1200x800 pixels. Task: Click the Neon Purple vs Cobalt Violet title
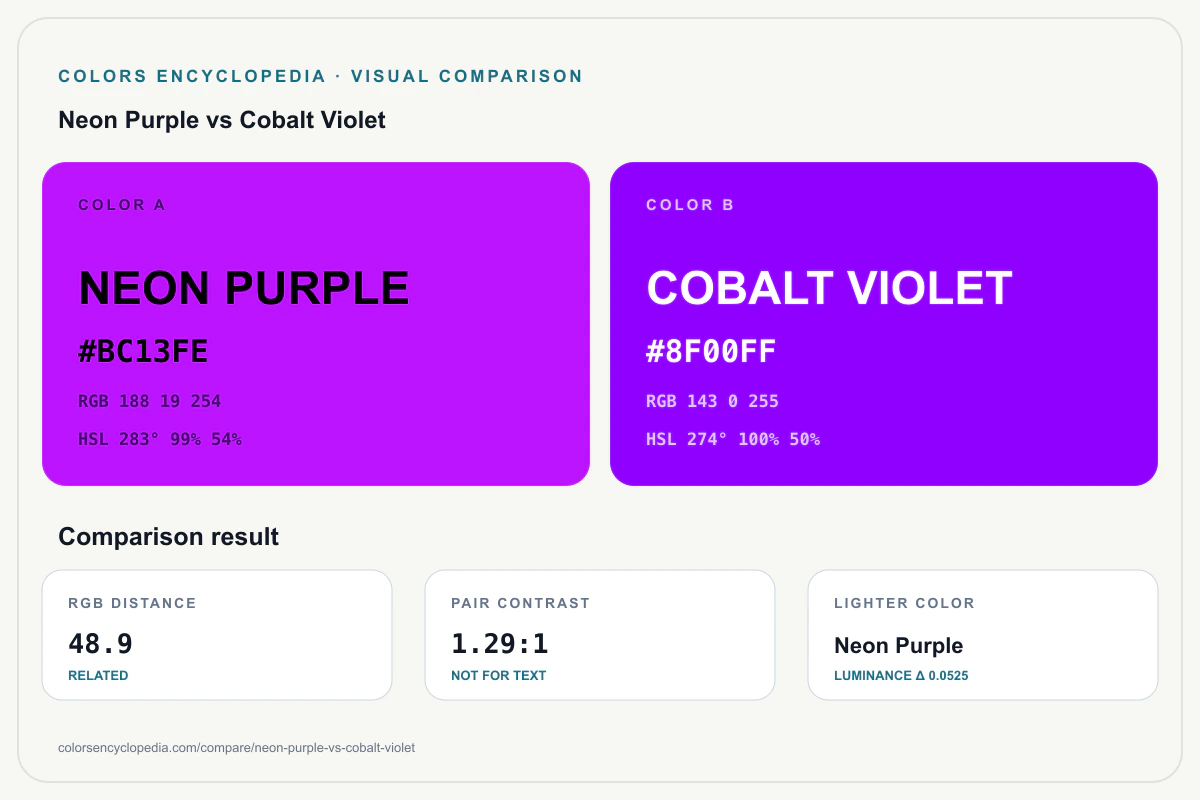[222, 120]
